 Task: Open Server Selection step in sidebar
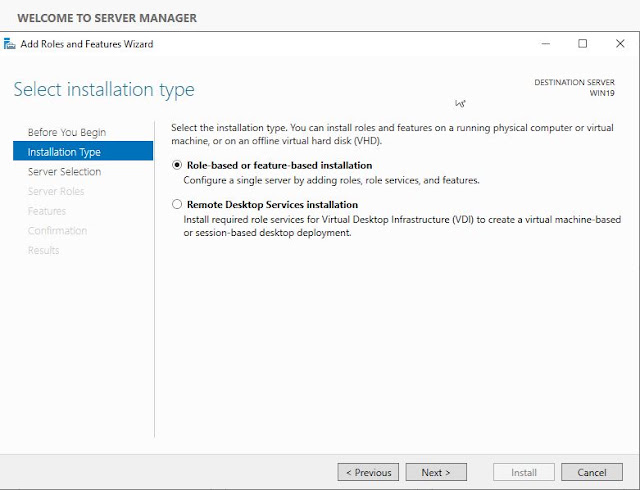(64, 172)
